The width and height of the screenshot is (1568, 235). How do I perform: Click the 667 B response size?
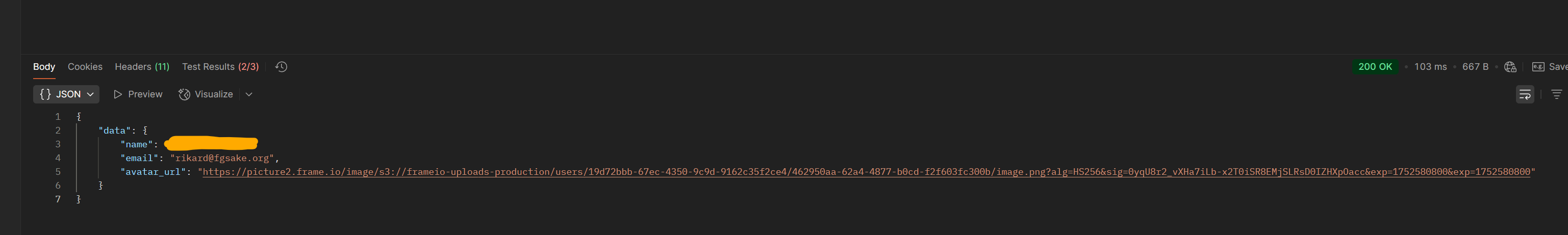[x=1476, y=67]
